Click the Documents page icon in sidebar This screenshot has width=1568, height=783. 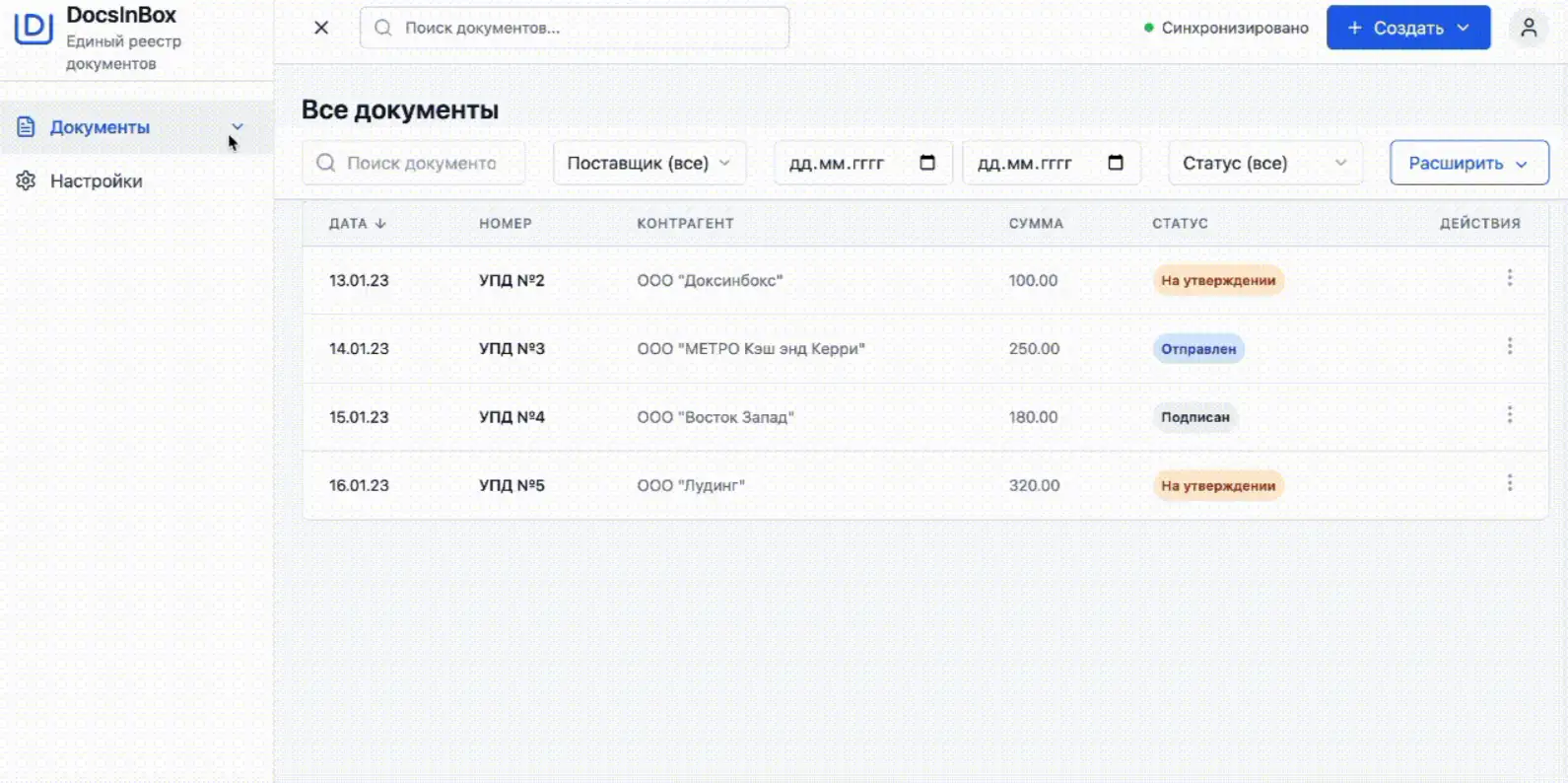pyautogui.click(x=26, y=127)
